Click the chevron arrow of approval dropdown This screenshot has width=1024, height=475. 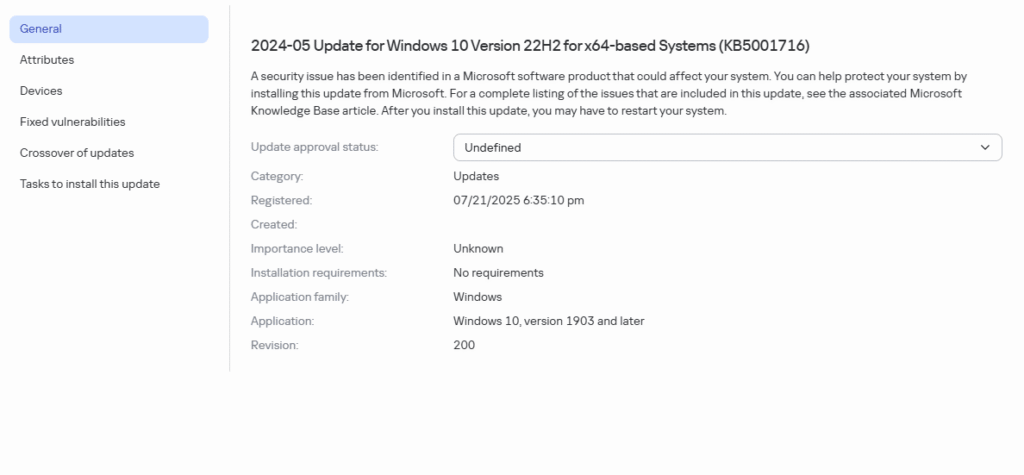click(x=985, y=147)
